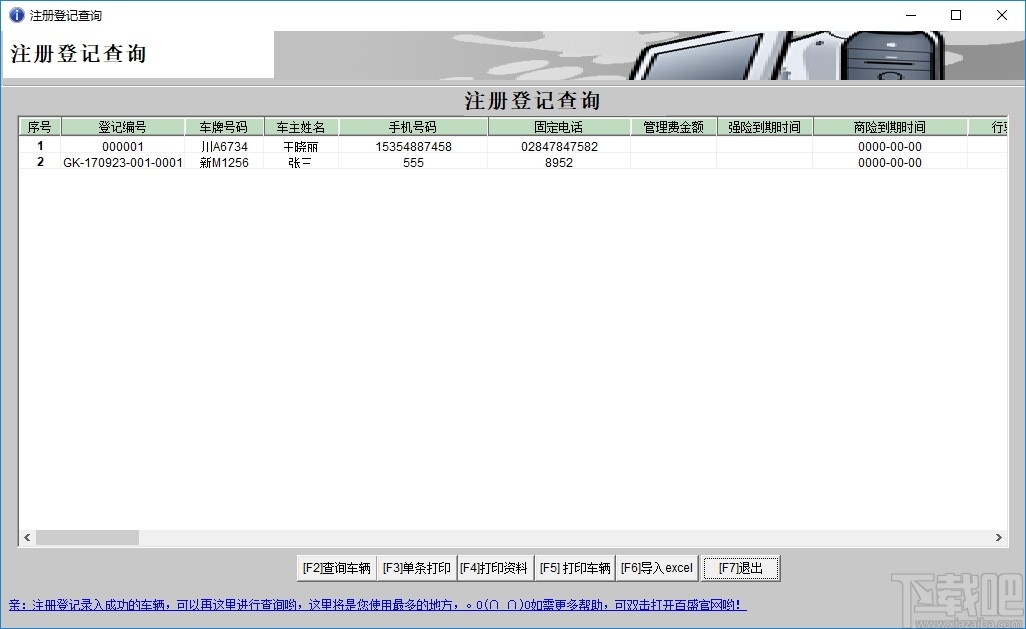The image size is (1026, 629).
Task: Click the 强险到期时间 column header
Action: point(764,126)
